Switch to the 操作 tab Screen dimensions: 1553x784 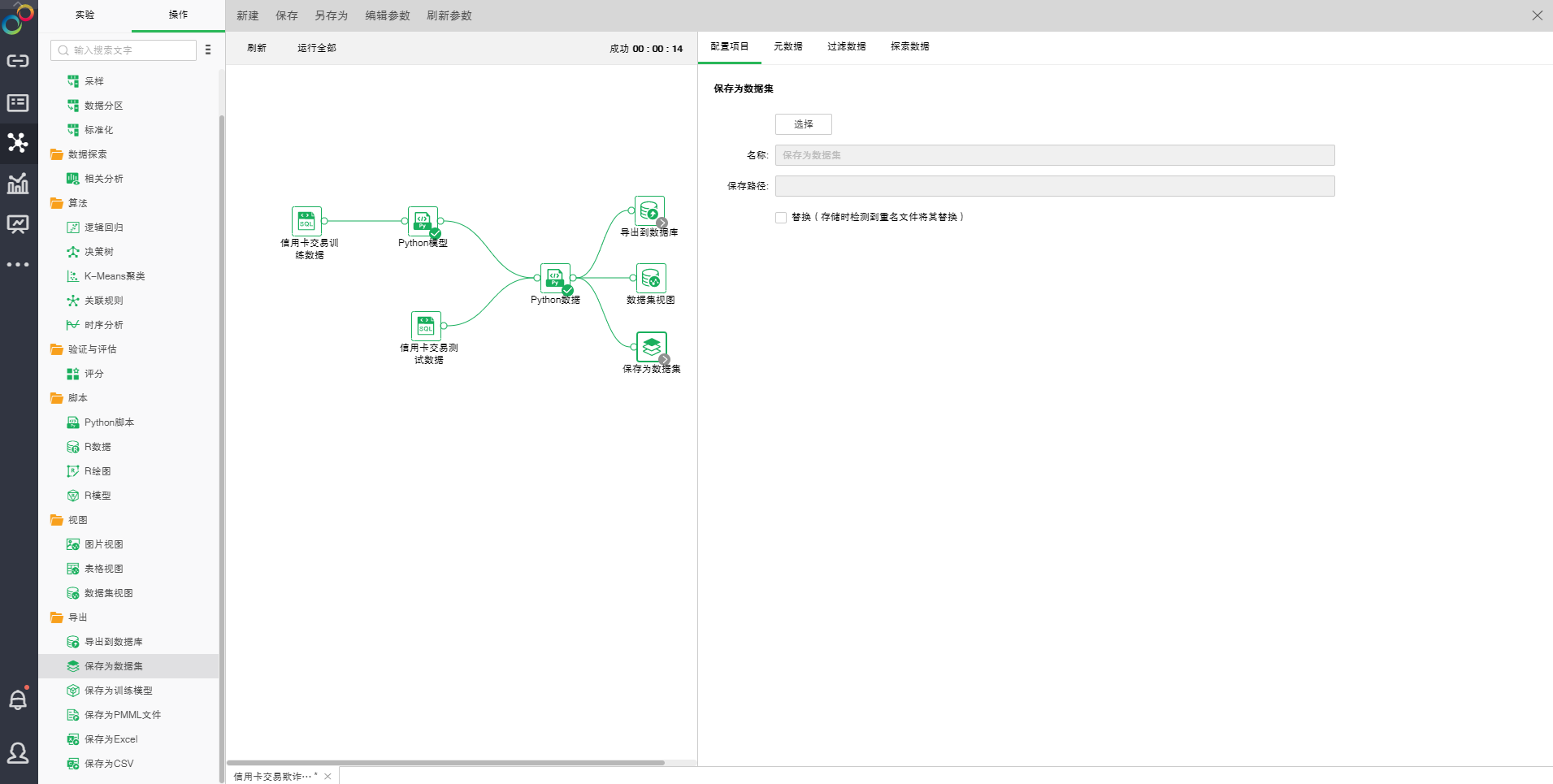pyautogui.click(x=178, y=15)
